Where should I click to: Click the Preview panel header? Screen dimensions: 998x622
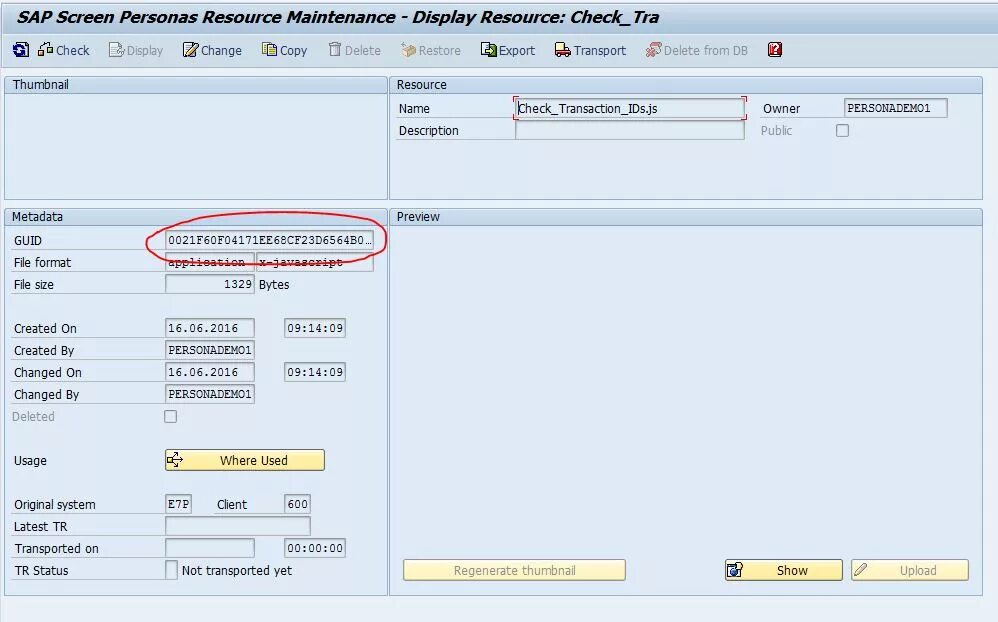click(x=685, y=216)
